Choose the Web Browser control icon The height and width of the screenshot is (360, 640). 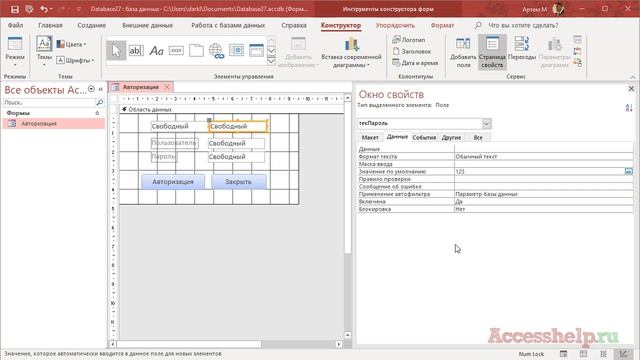[x=236, y=51]
